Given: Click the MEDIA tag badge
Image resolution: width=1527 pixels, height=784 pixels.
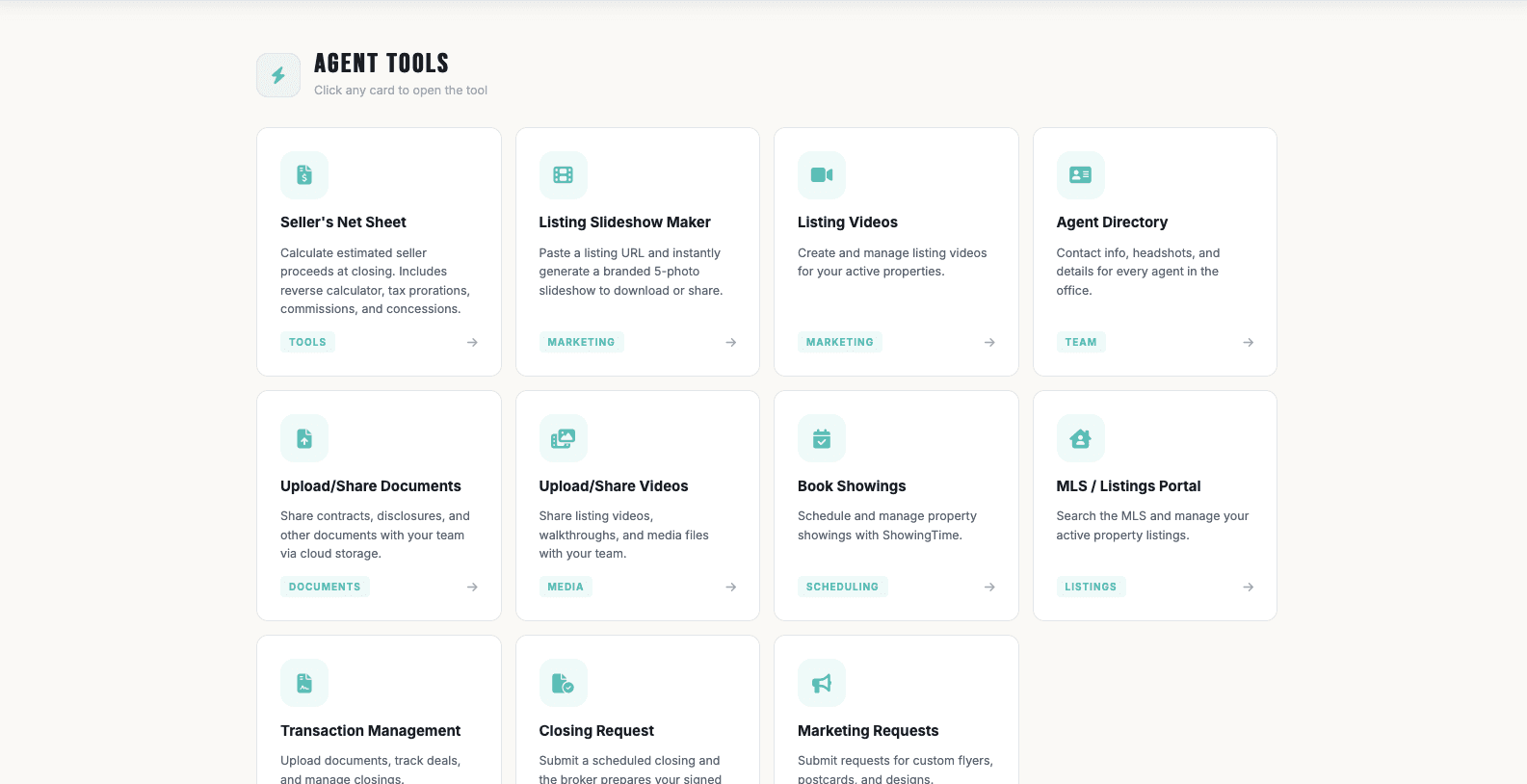Looking at the screenshot, I should point(566,587).
